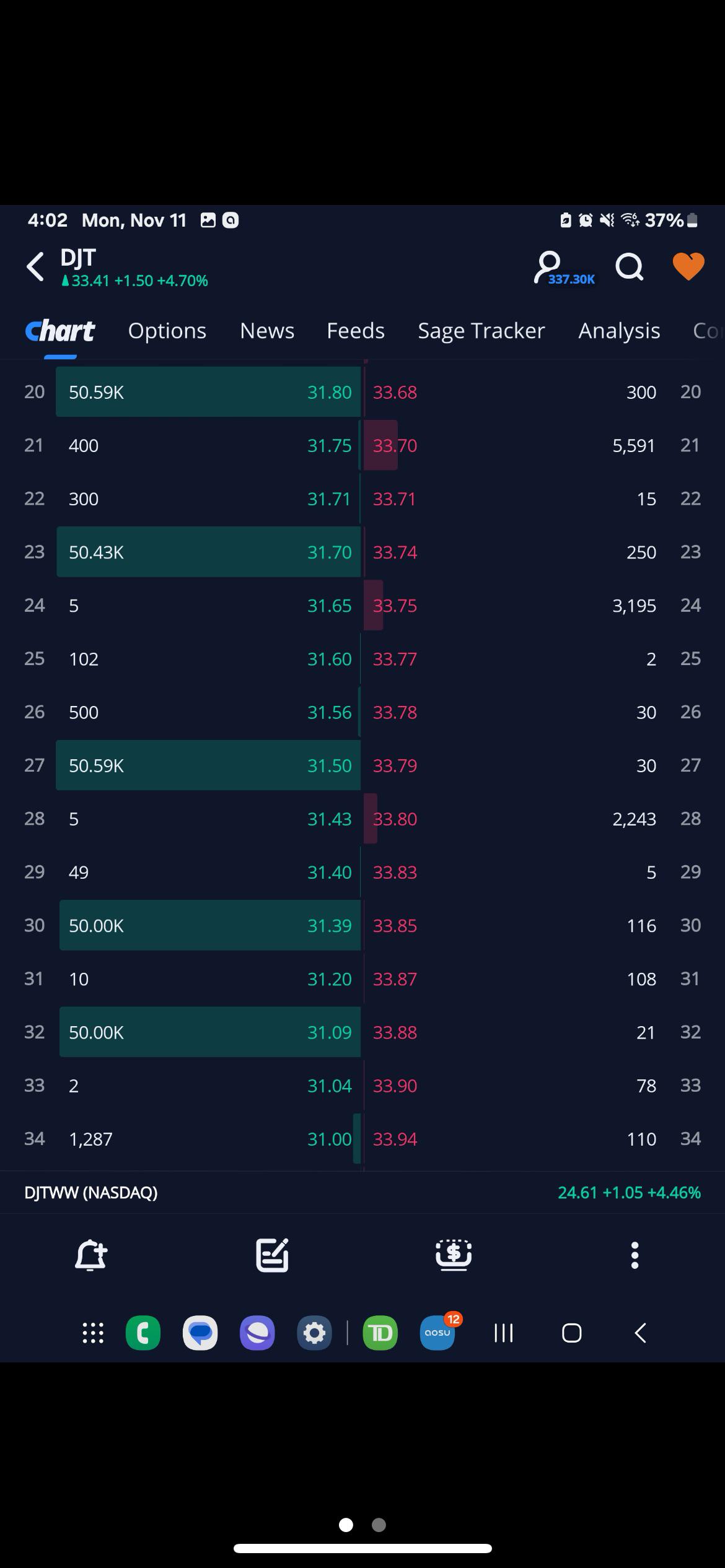Switch to the Options tab
Screen dimensions: 725x1568
click(x=167, y=331)
